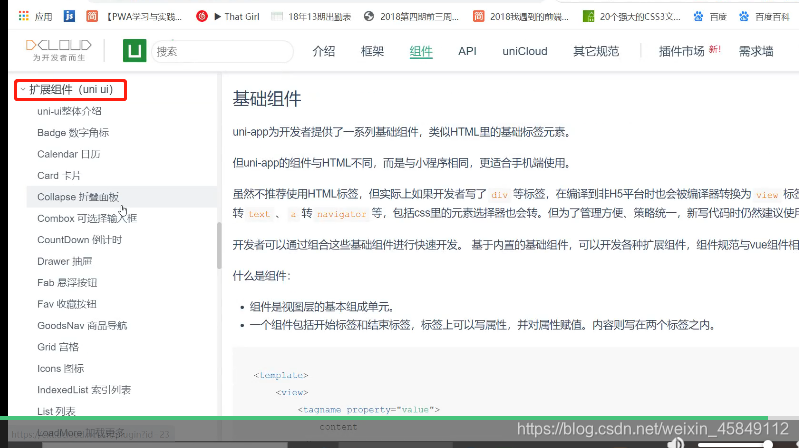Open CountDown 倒计时 in sidebar
Viewport: 799px width, 448px height.
point(79,240)
